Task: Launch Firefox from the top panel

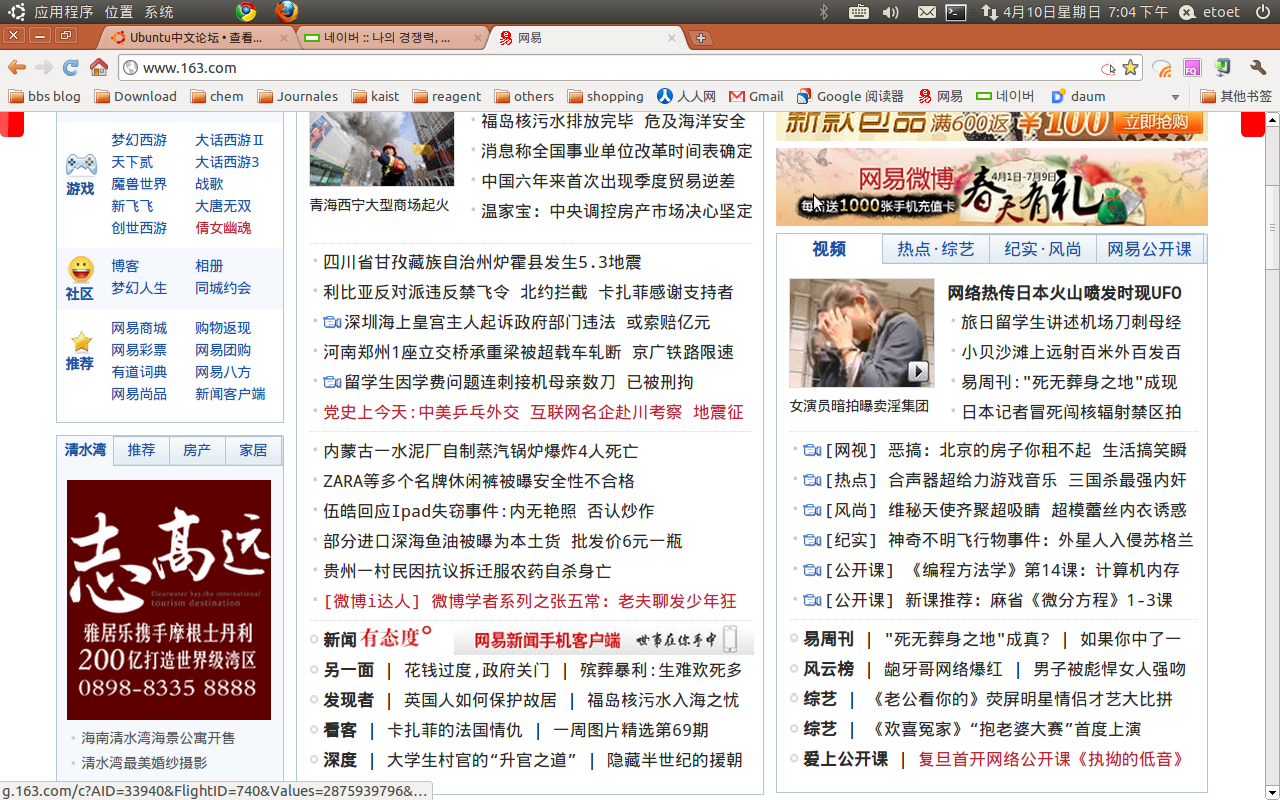Action: point(287,12)
